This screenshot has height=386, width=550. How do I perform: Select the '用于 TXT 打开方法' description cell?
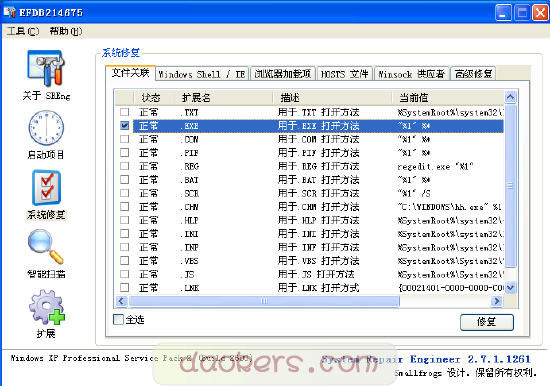[x=318, y=112]
